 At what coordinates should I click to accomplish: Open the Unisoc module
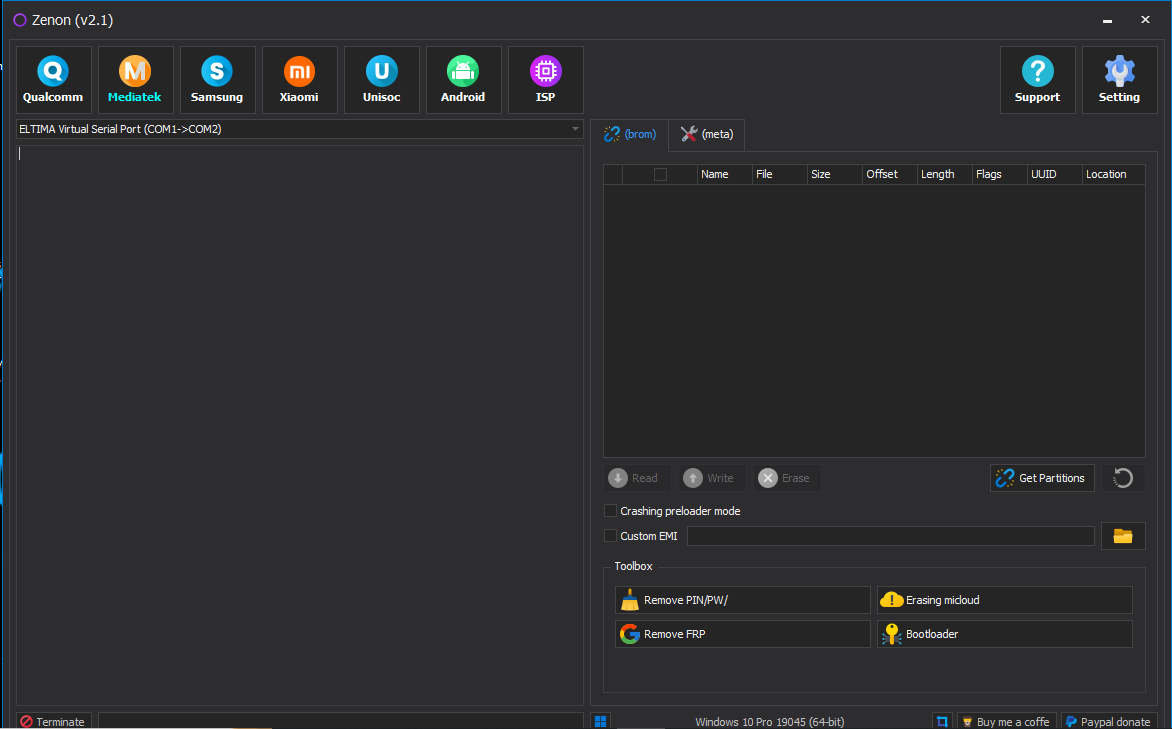[x=381, y=80]
